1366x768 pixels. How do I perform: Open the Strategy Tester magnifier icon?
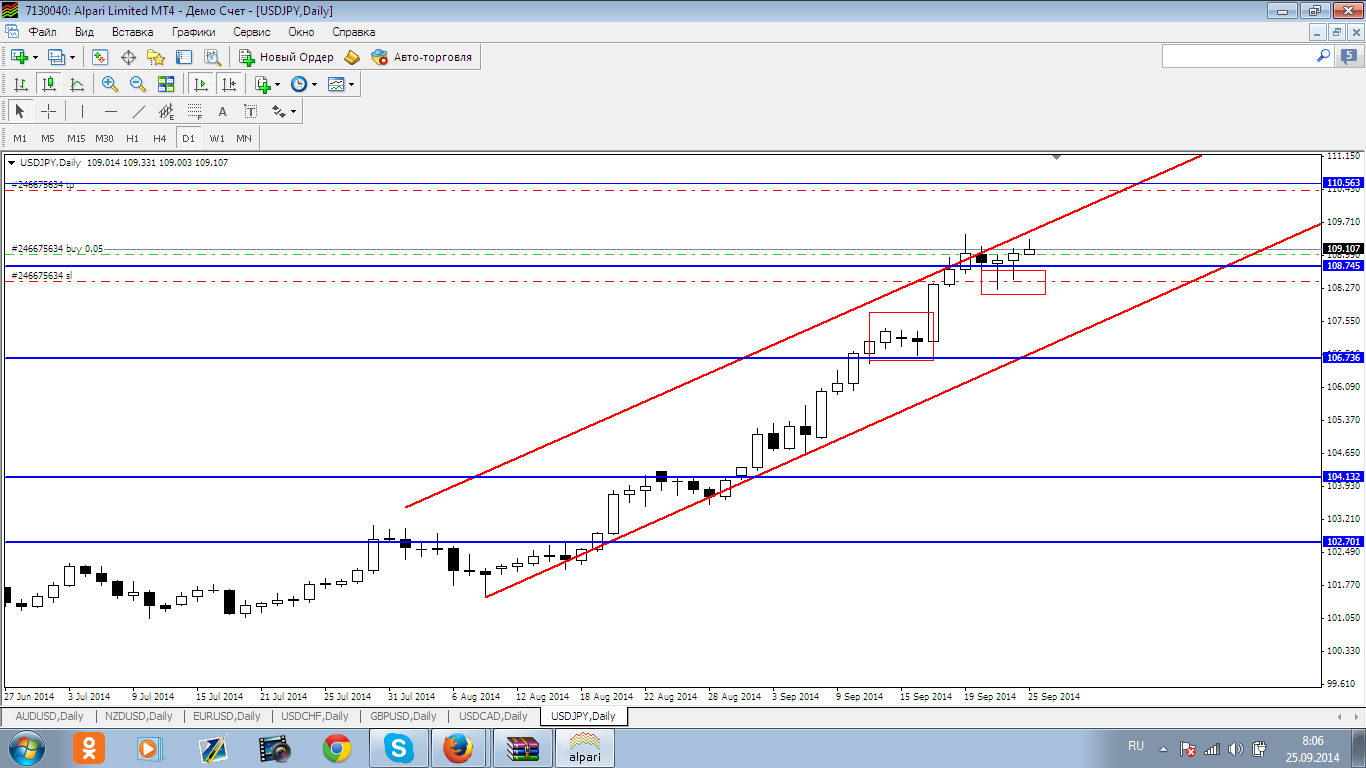pyautogui.click(x=212, y=57)
